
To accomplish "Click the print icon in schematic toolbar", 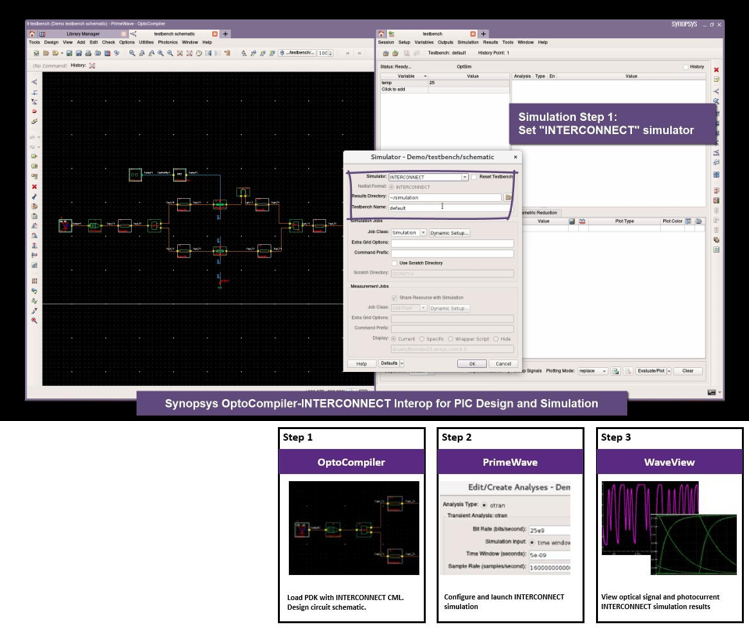I will click(88, 53).
